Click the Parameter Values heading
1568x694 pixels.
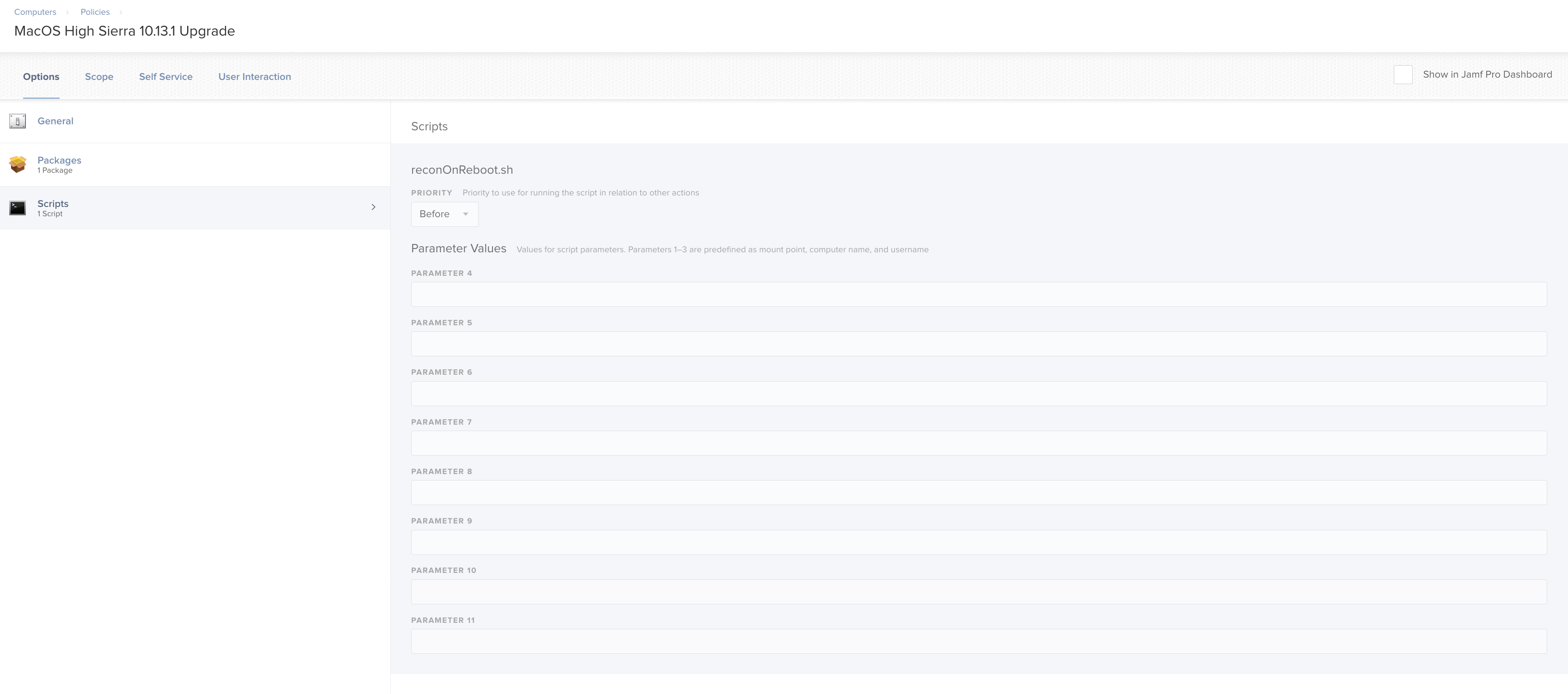[458, 249]
